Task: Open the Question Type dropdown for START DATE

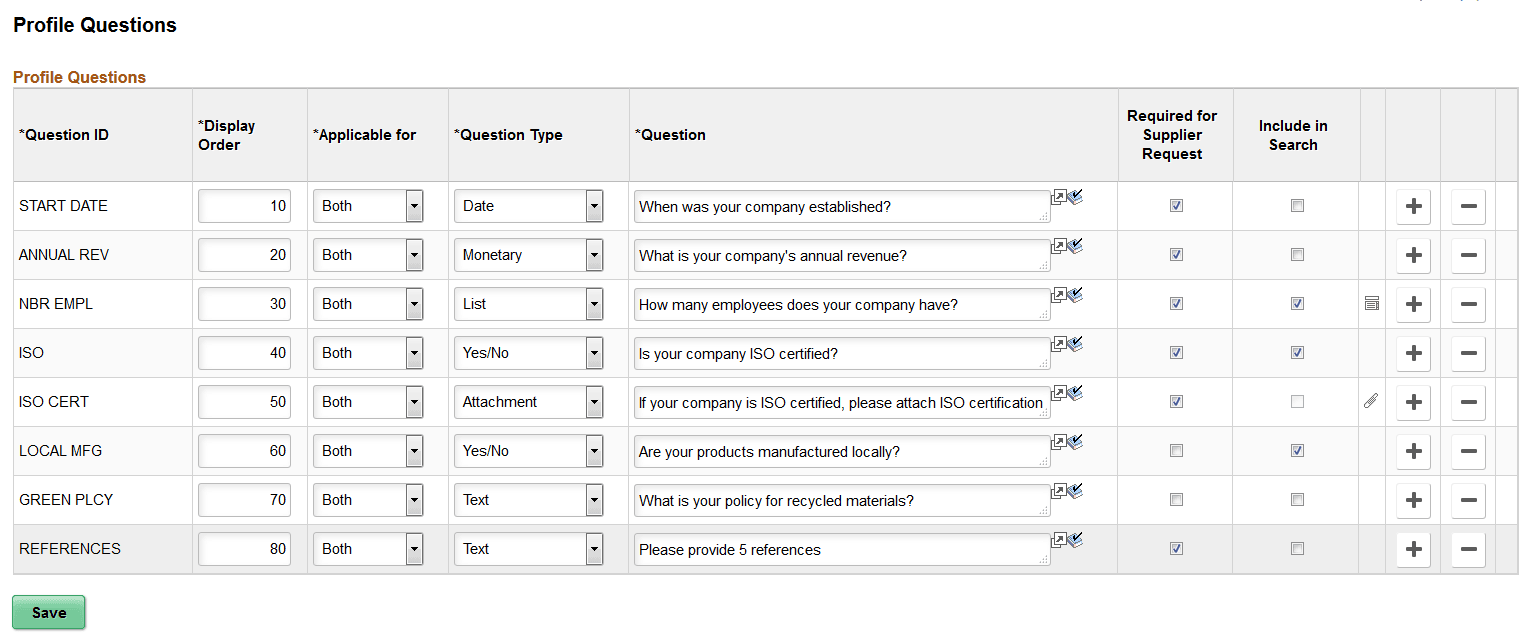Action: [x=594, y=206]
